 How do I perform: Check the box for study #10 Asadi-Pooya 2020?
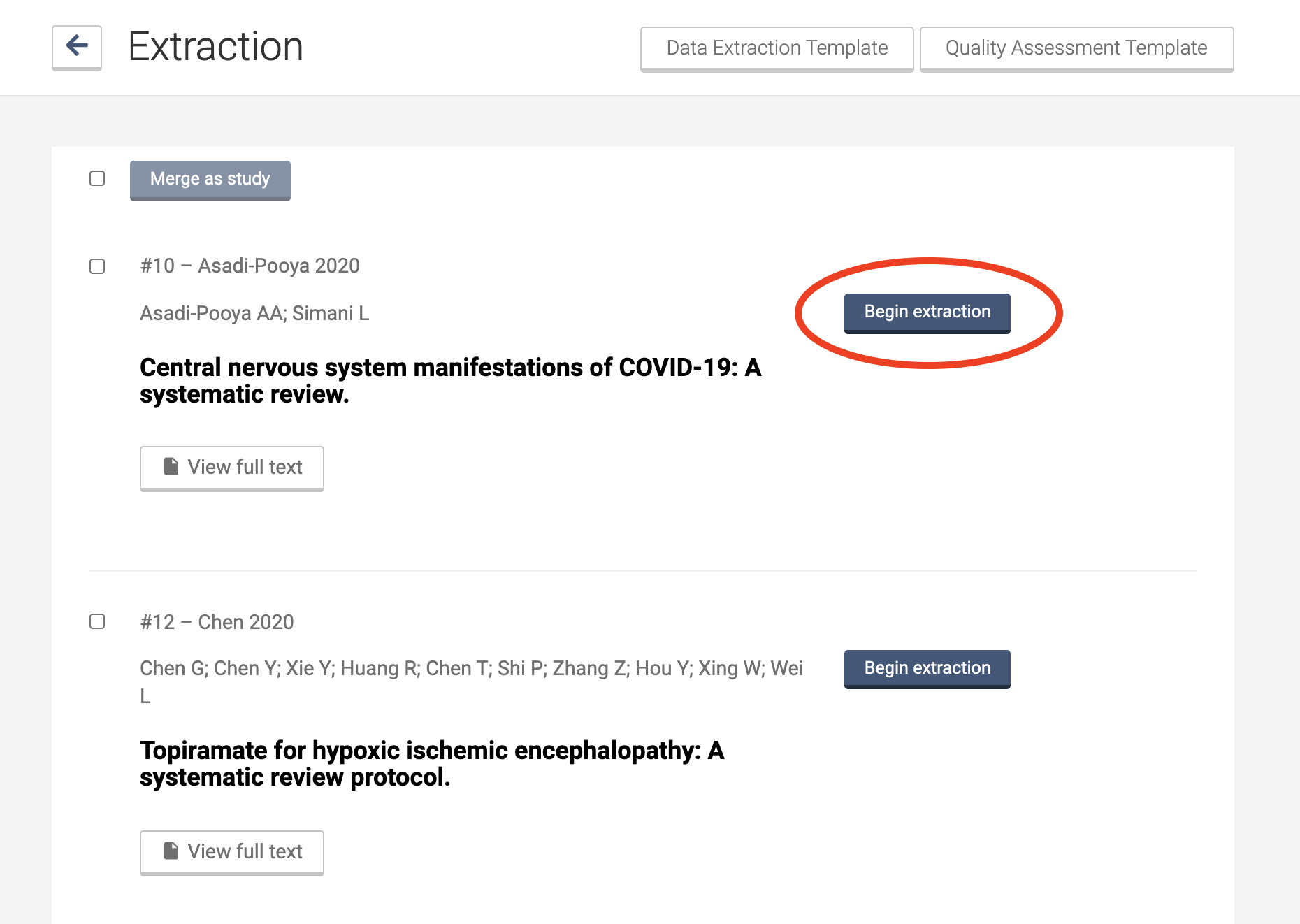tap(97, 266)
